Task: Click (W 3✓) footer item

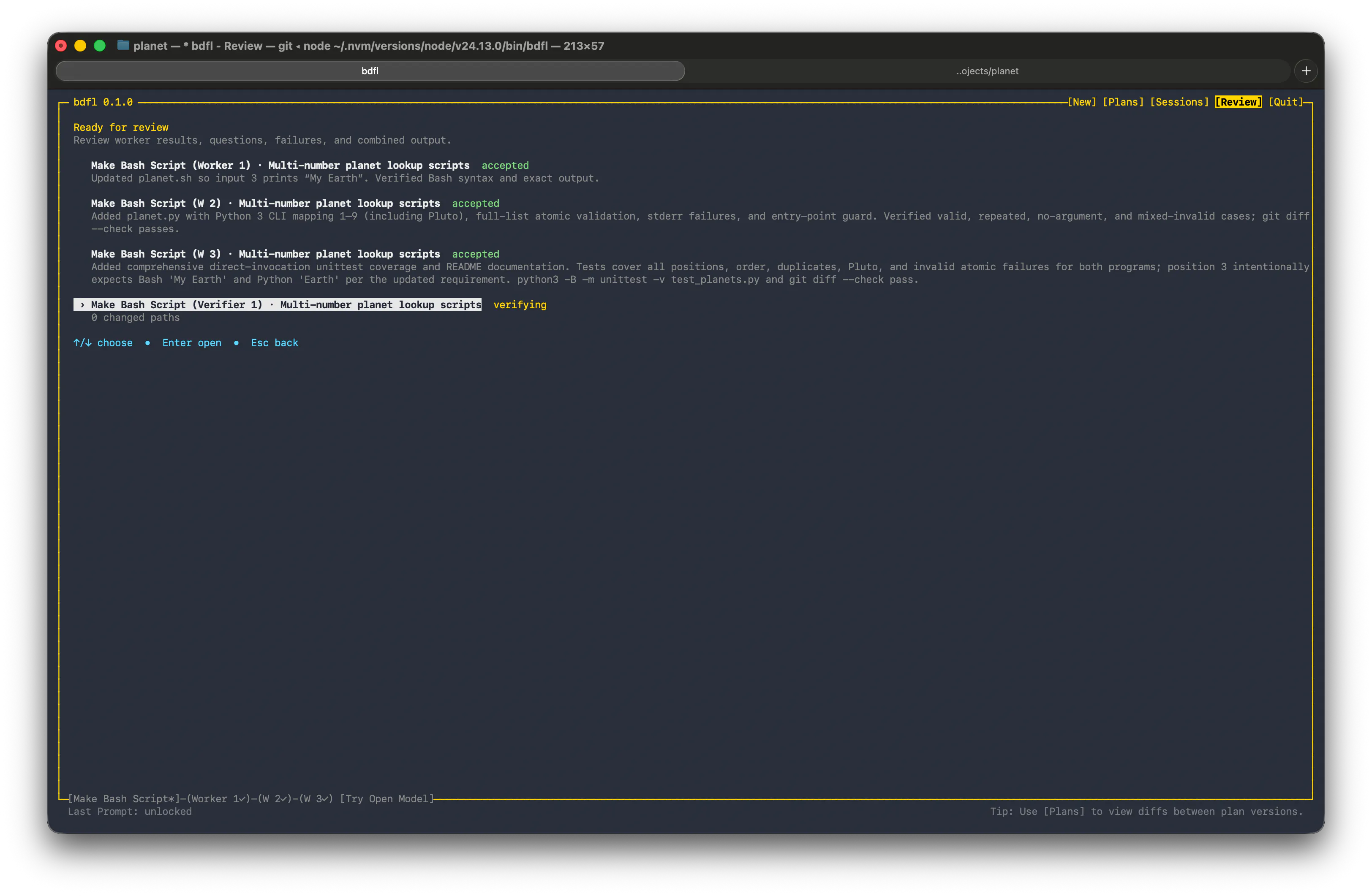Action: (x=316, y=798)
